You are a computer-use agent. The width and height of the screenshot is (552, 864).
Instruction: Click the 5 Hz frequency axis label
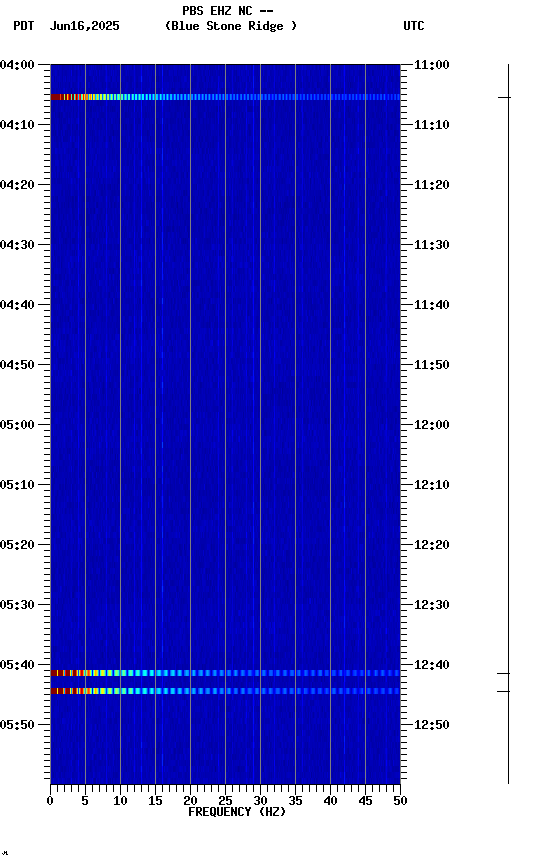[85, 801]
